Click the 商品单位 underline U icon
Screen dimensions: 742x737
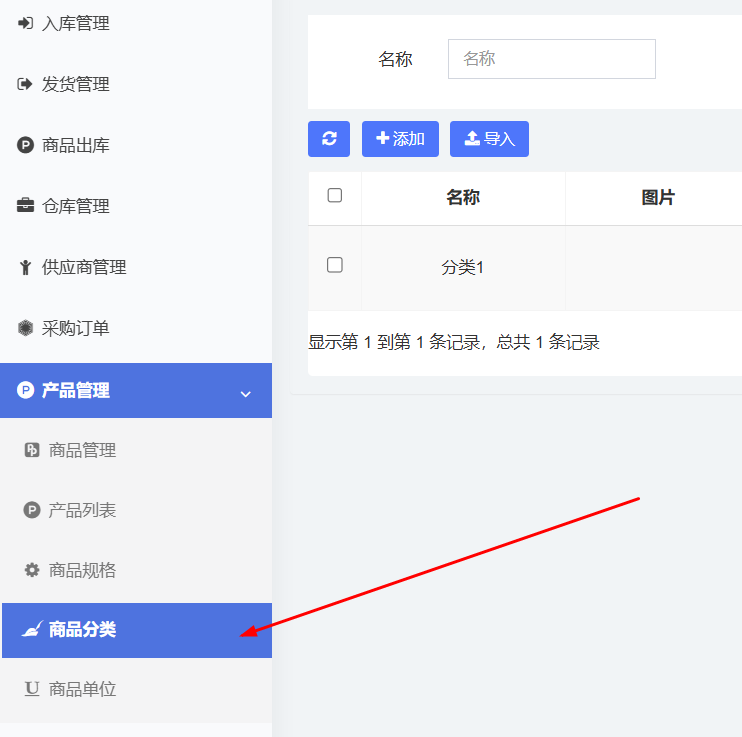point(32,689)
